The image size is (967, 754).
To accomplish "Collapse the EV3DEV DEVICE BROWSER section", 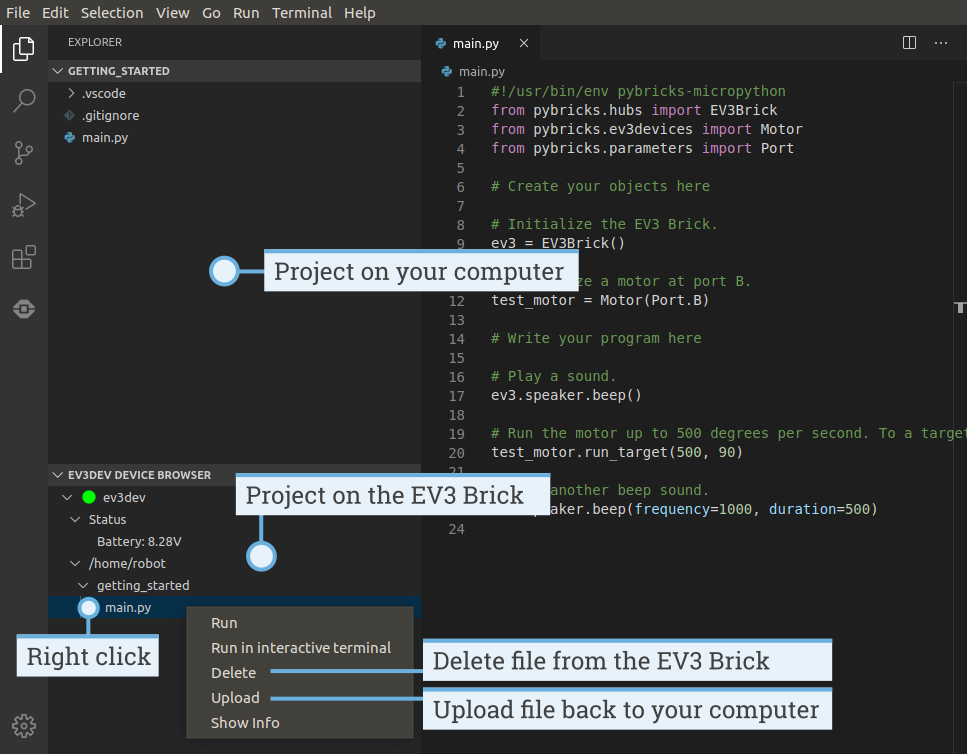I will [138, 475].
